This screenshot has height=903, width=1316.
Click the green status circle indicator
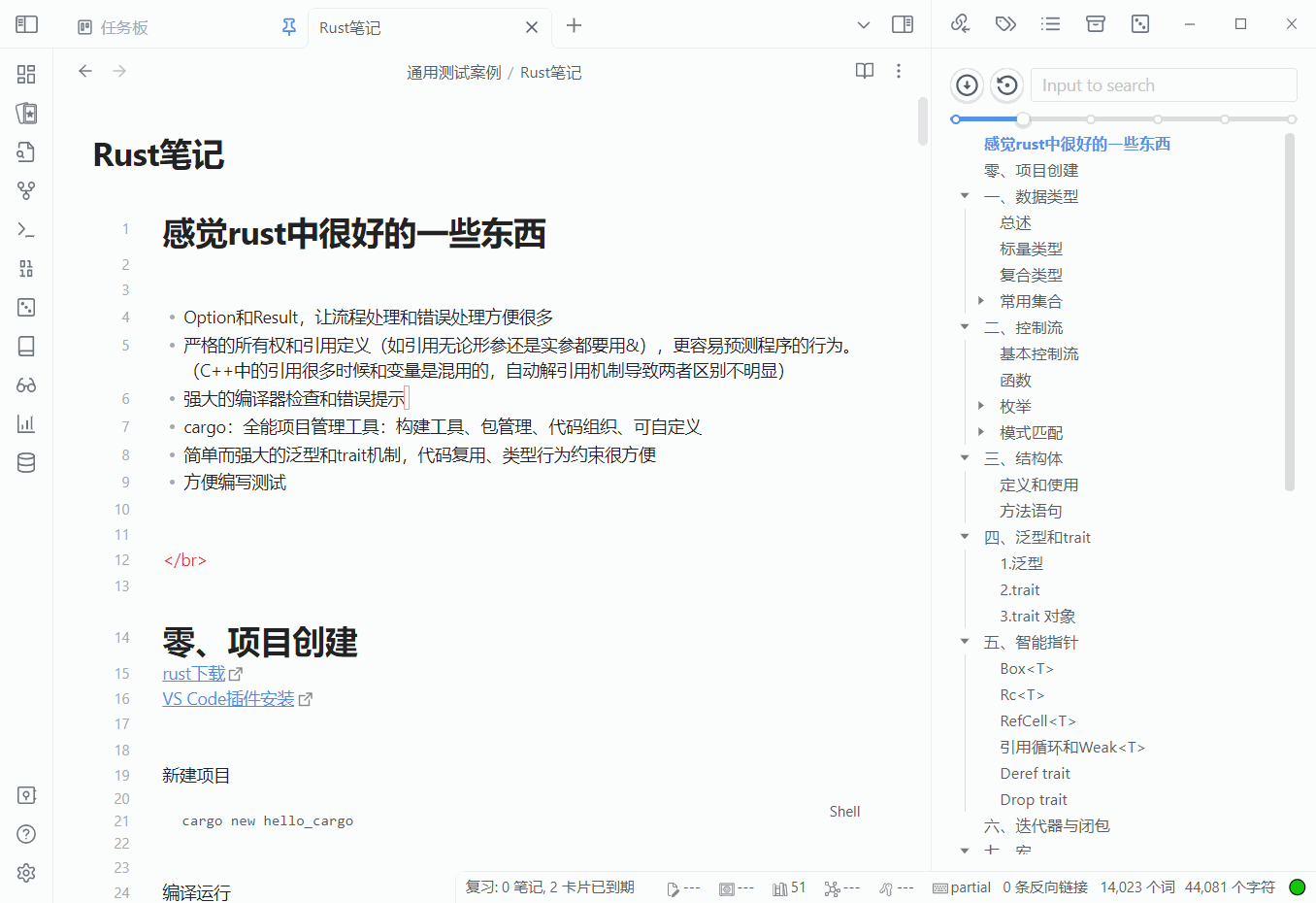1298,886
